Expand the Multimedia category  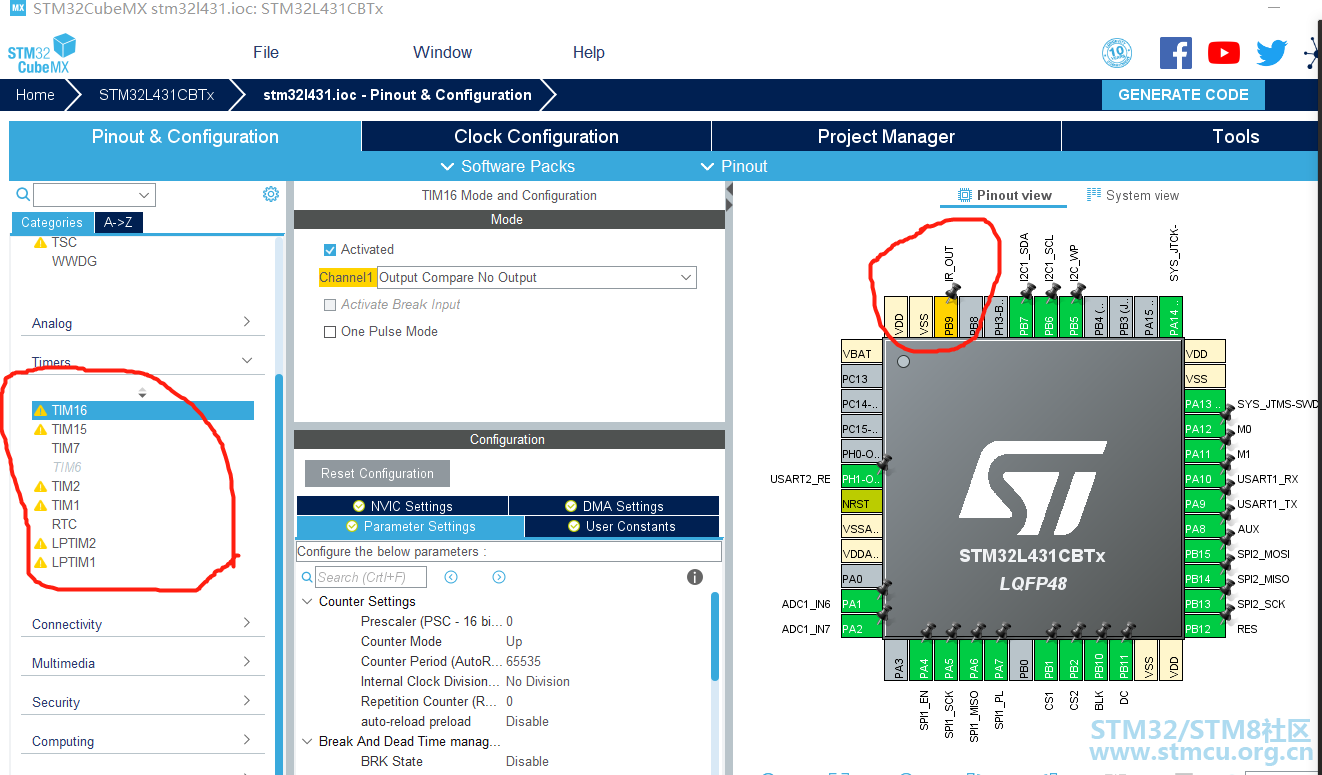click(x=142, y=663)
